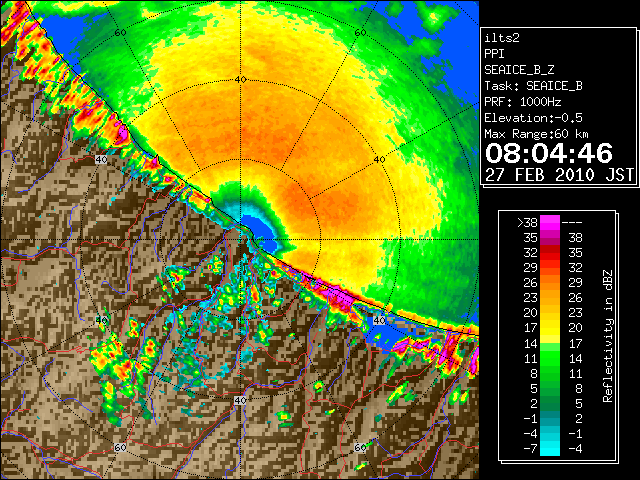Select the 'Task: SEAICE_B' line
The height and width of the screenshot is (480, 640).
tap(533, 86)
